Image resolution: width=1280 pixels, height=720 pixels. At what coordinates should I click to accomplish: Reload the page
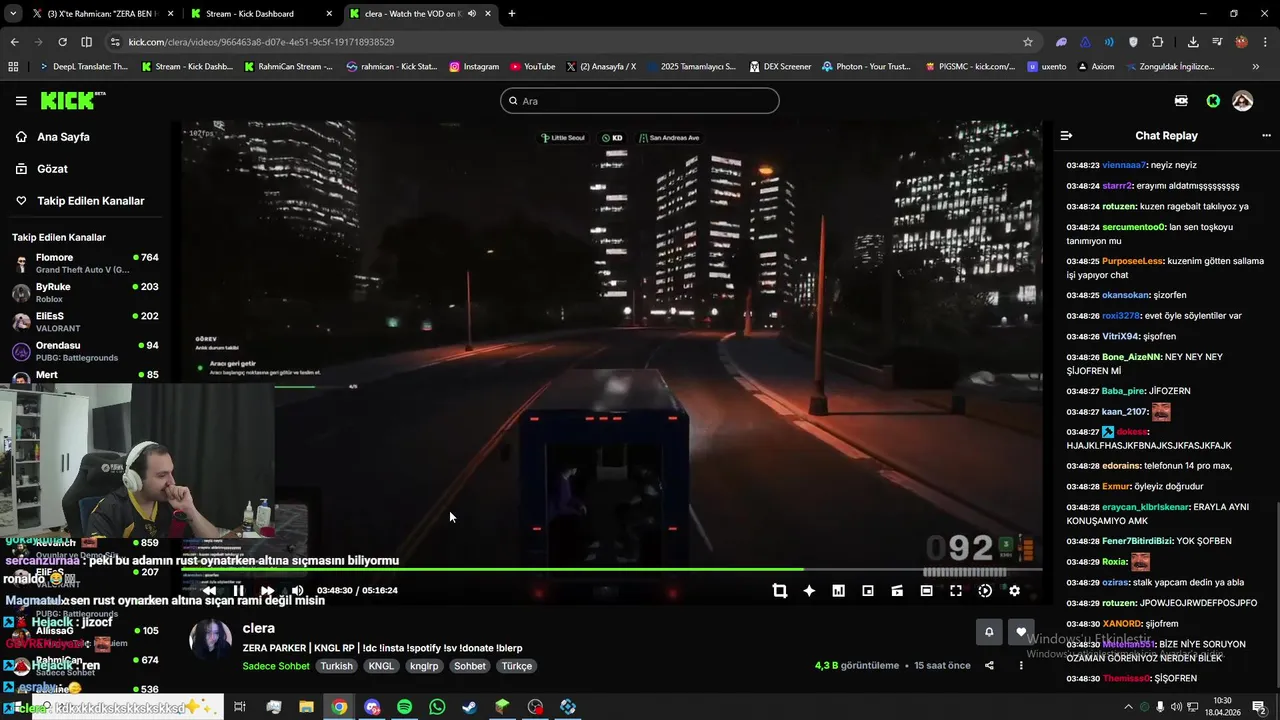[x=62, y=42]
